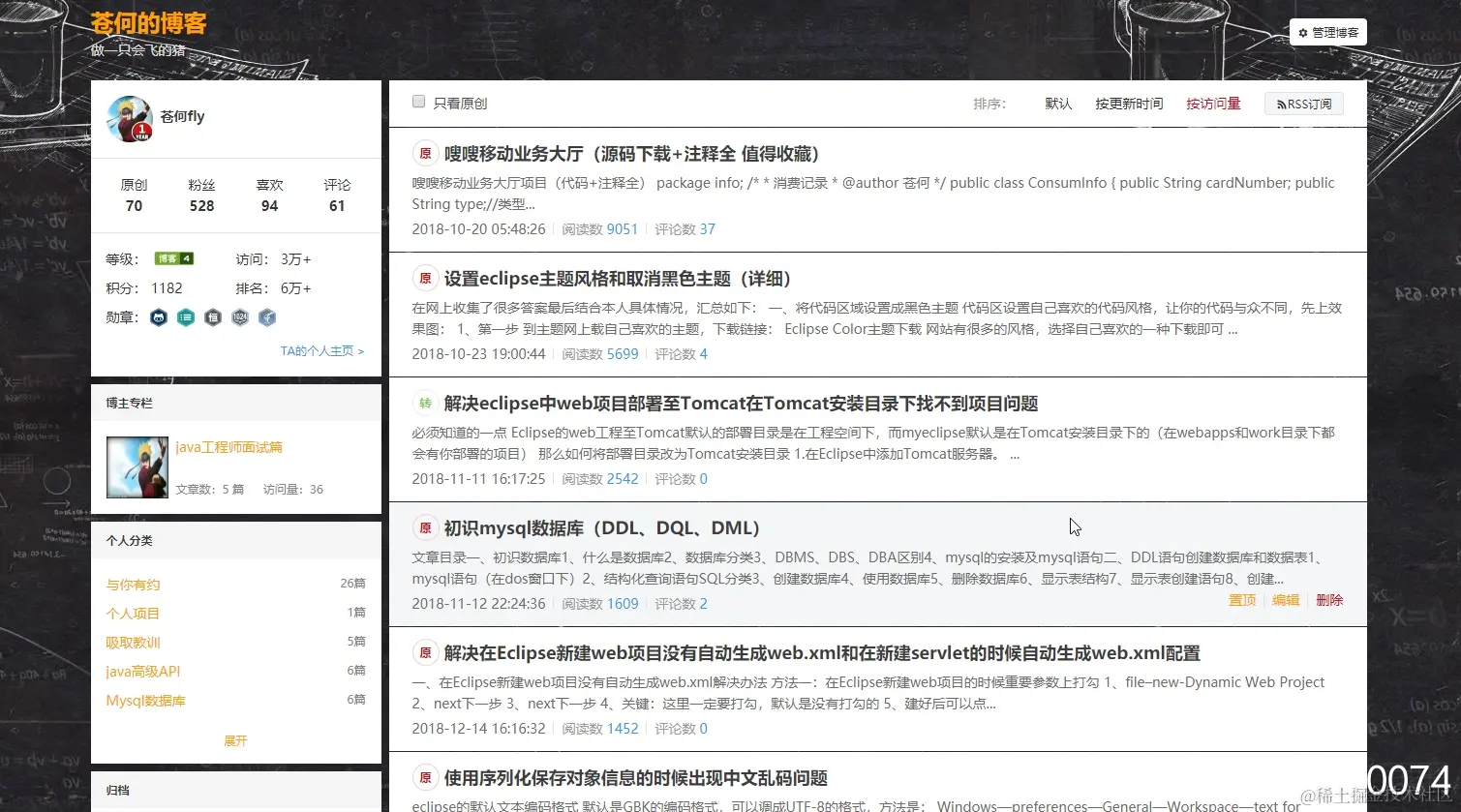
Task: Click 原 badge beside 设置eclipse主题风格 post
Action: [x=424, y=279]
